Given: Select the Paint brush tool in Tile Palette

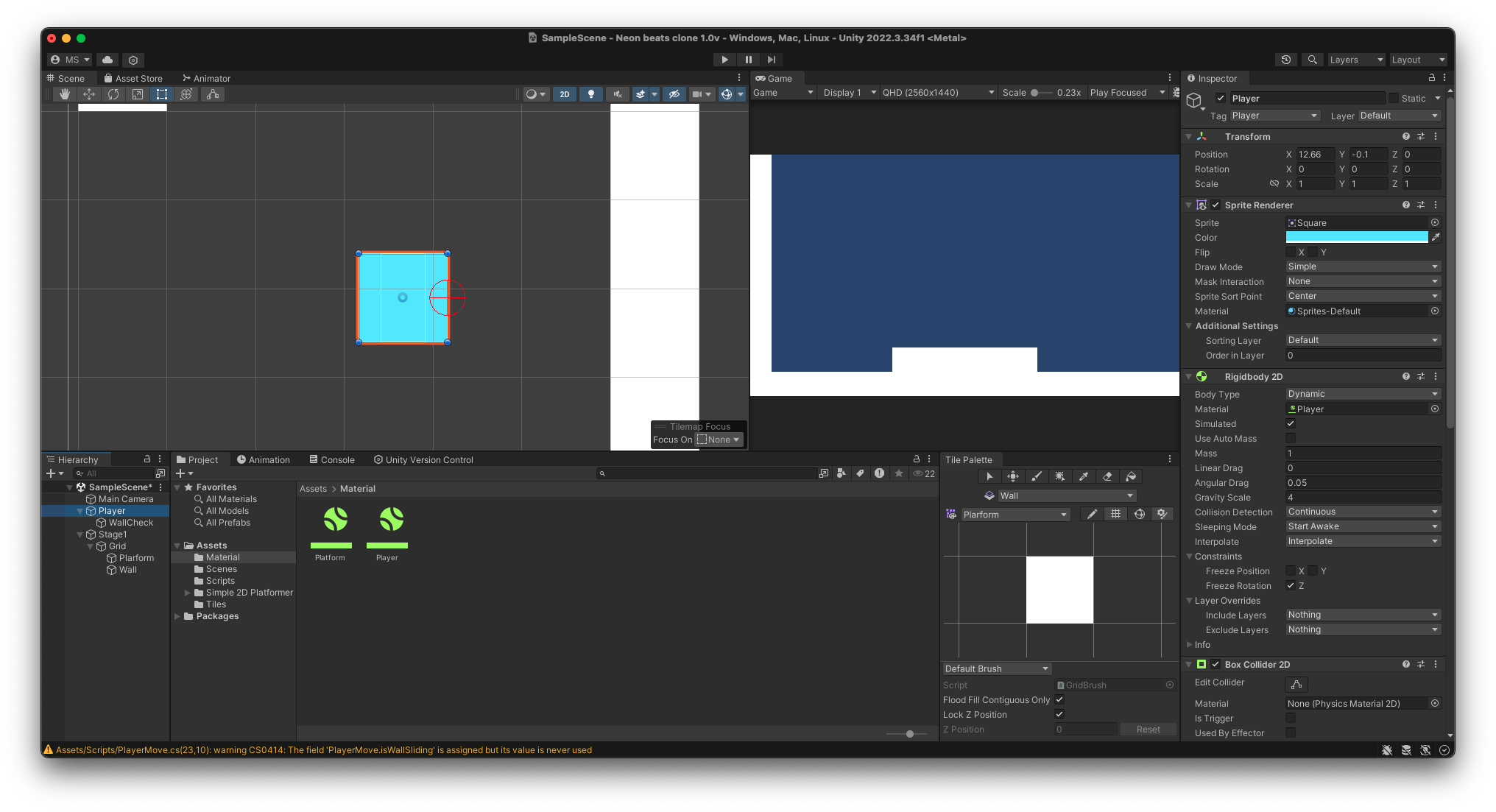Looking at the screenshot, I should 1037,476.
